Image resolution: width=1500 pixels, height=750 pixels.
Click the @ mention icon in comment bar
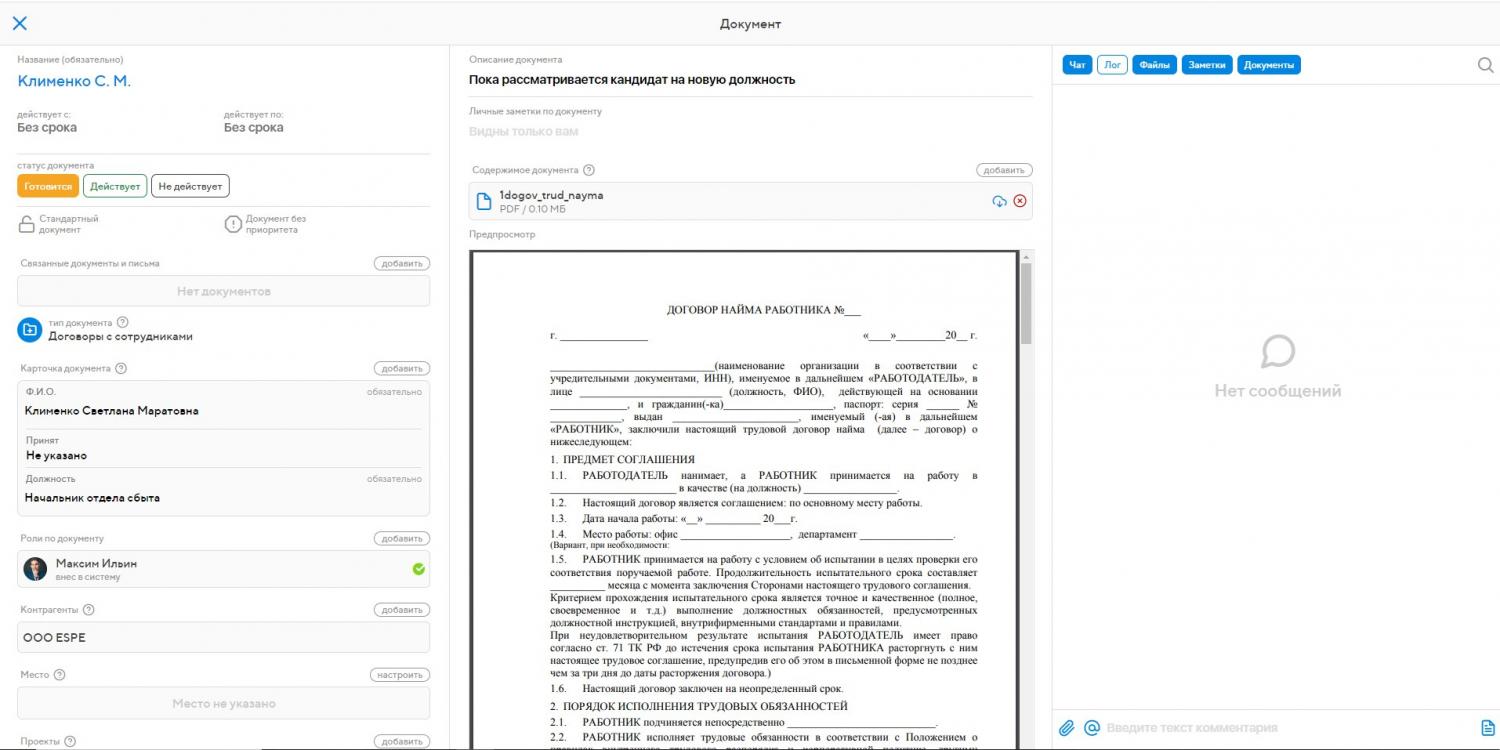[x=1092, y=728]
